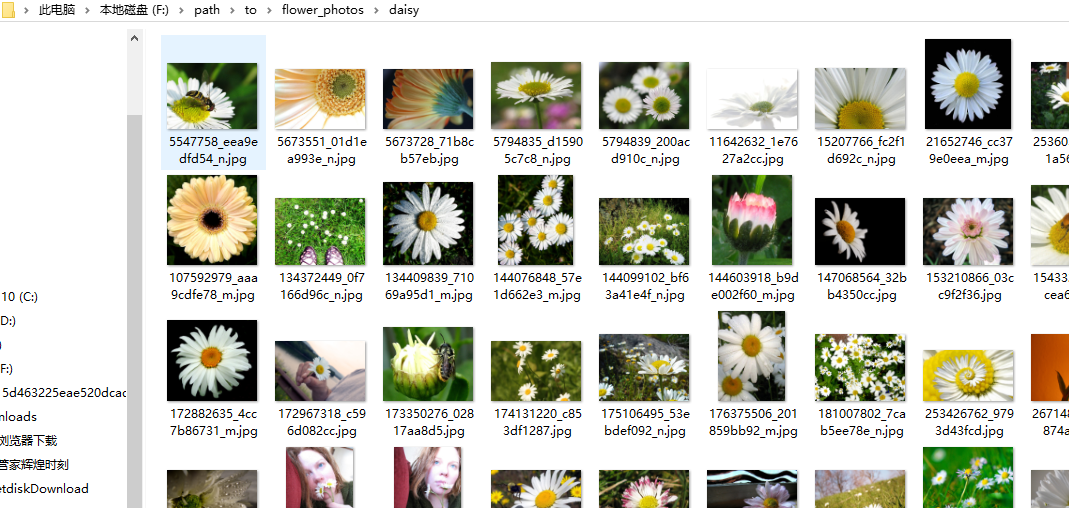Select thumbnail 181007802_7cab5ee78e_n.jpg
The image size is (1069, 508).
(x=860, y=368)
